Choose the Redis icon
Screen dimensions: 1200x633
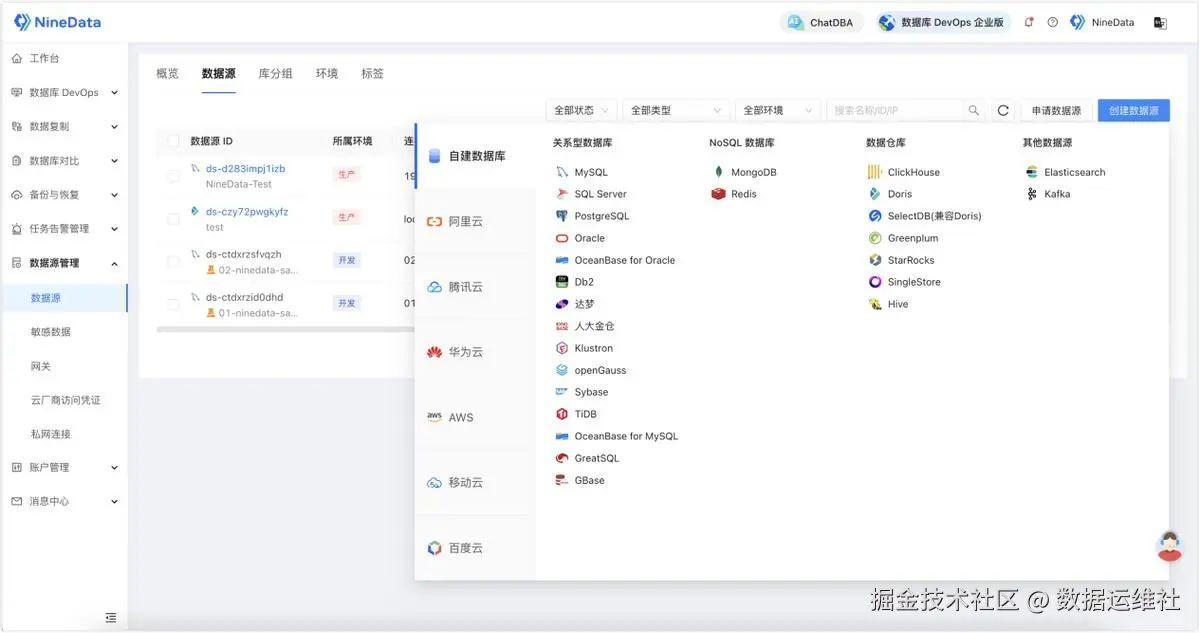click(x=718, y=194)
